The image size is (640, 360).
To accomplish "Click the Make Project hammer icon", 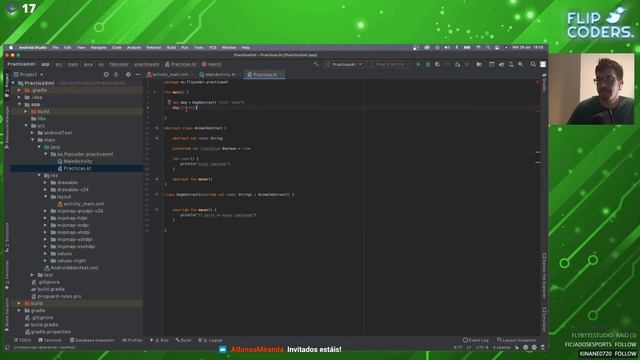I will [x=316, y=64].
